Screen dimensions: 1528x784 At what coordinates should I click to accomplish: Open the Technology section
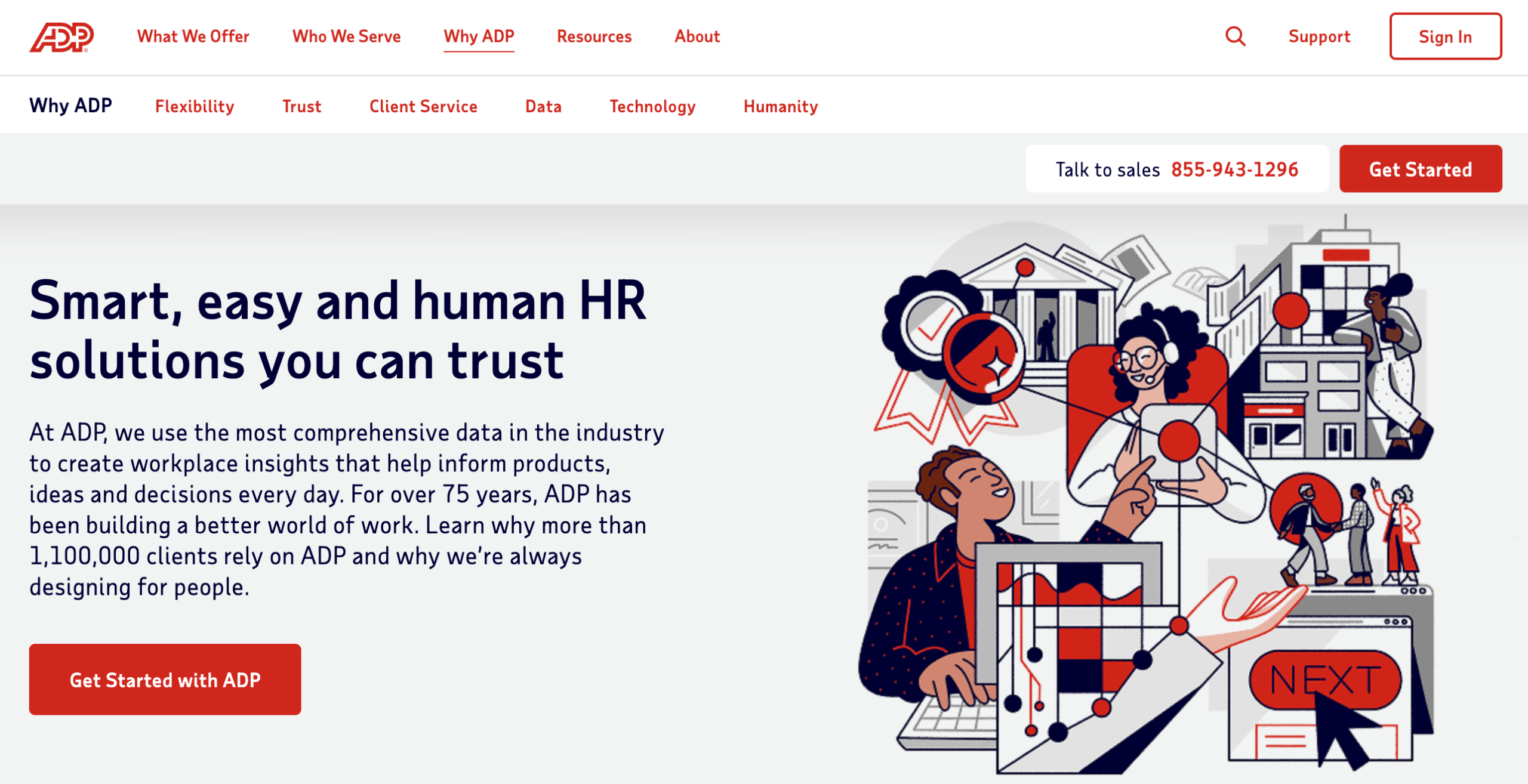pos(652,106)
